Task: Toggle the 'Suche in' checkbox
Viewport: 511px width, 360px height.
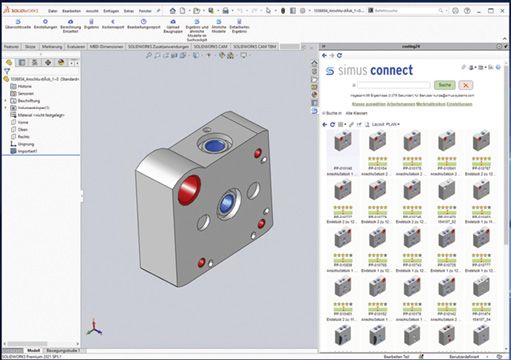Action: 323,113
